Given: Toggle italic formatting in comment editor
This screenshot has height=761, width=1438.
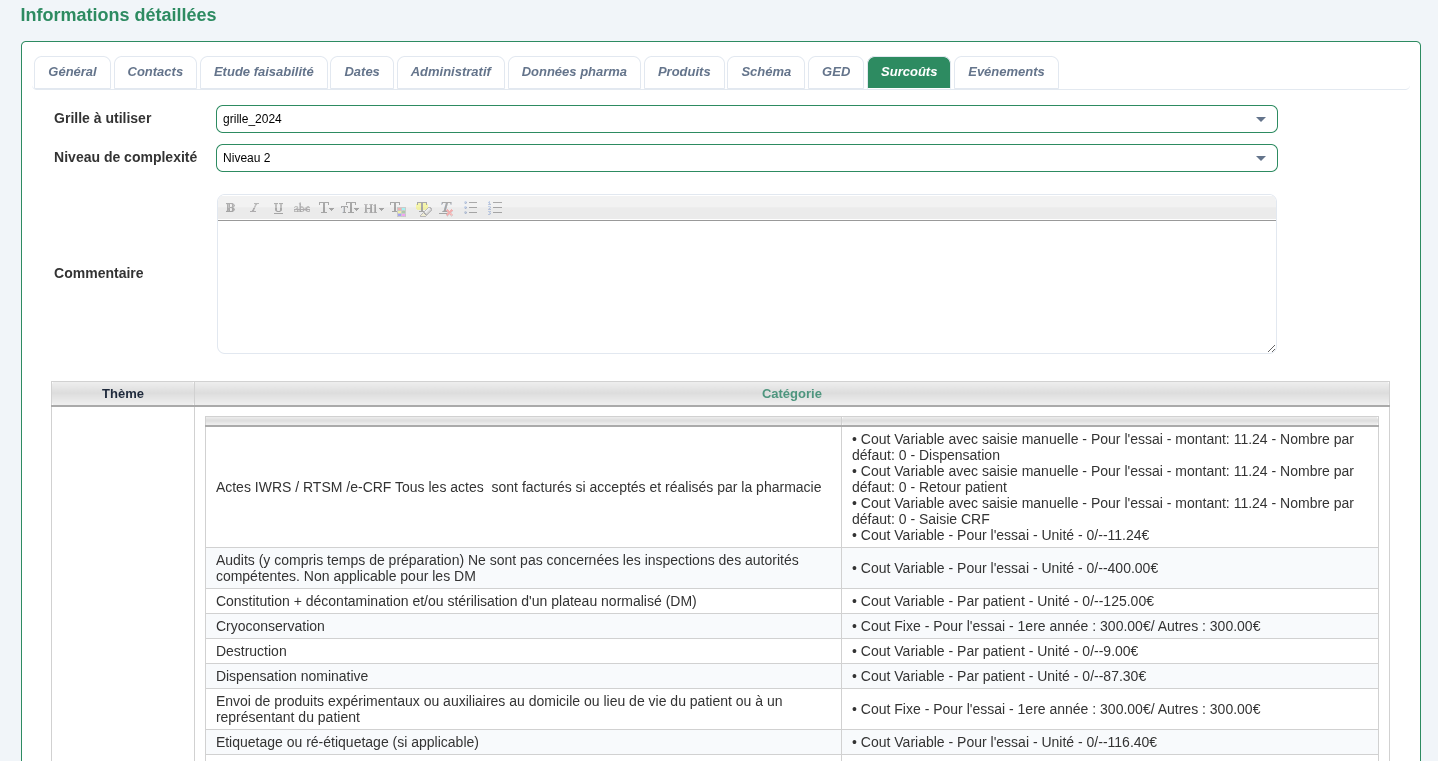Looking at the screenshot, I should point(254,208).
